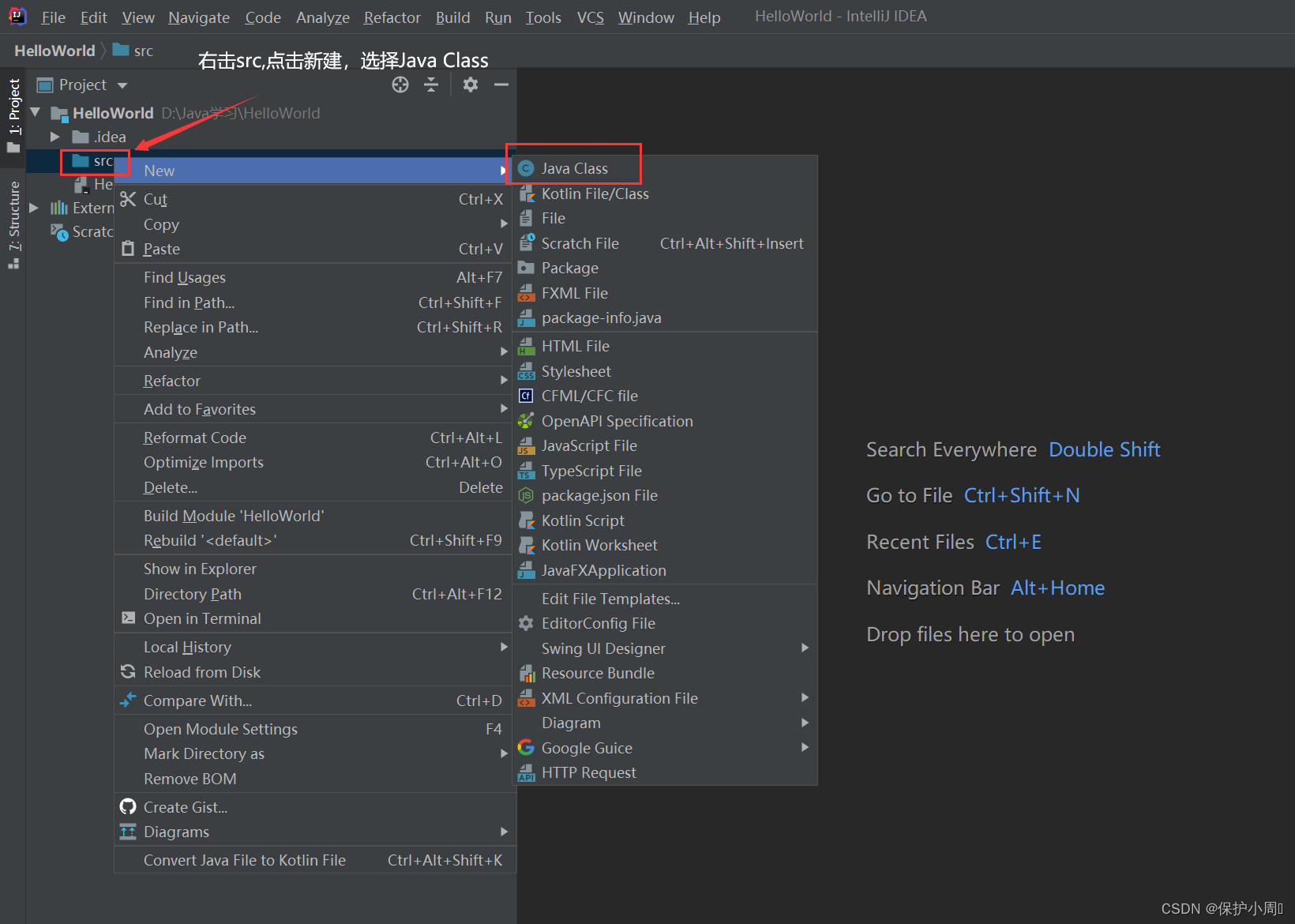This screenshot has height=924, width=1295.
Task: Expand Add to Favorites submenu arrow
Action: coord(504,408)
